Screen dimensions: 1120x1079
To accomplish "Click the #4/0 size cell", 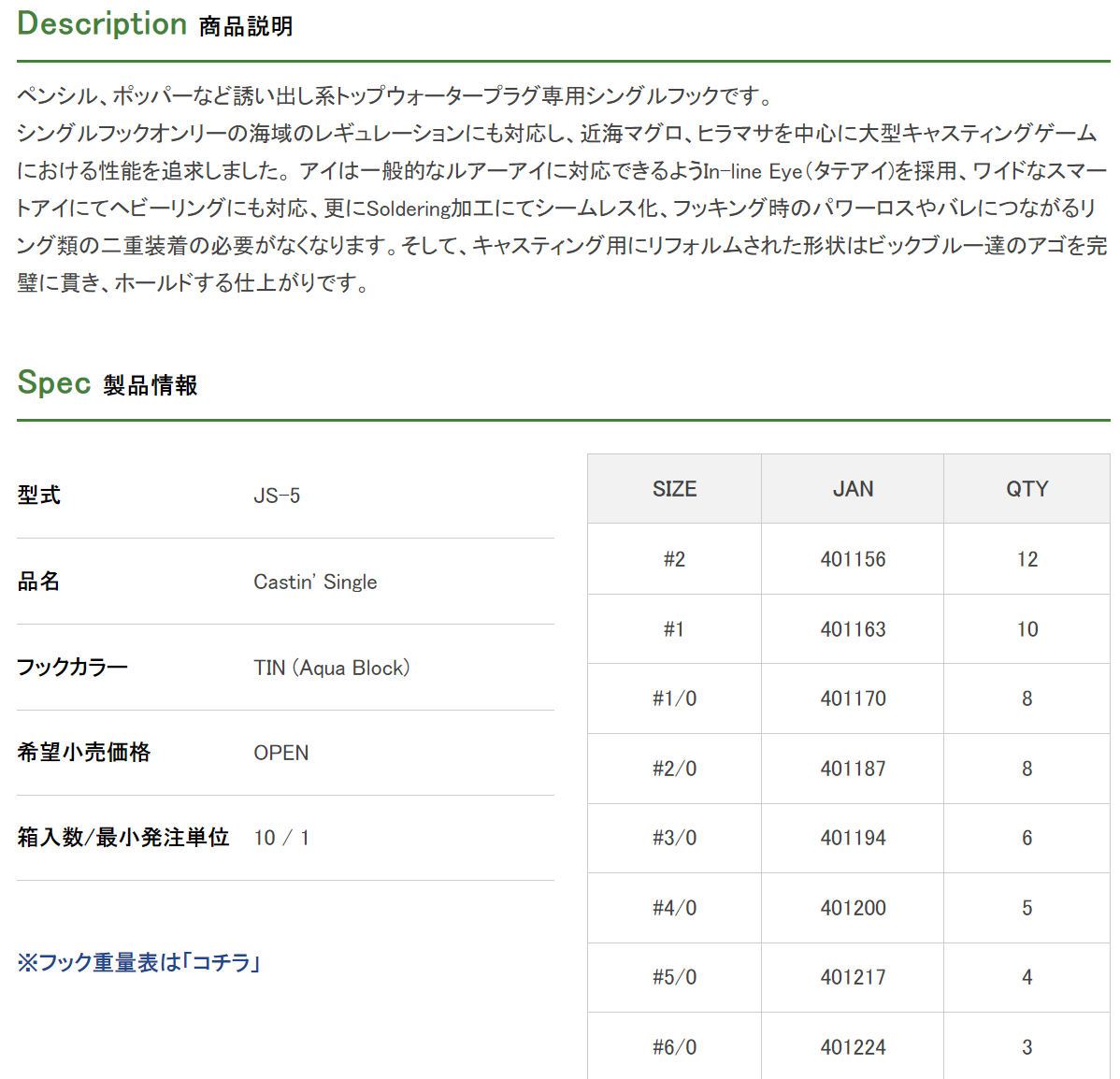I will (674, 908).
